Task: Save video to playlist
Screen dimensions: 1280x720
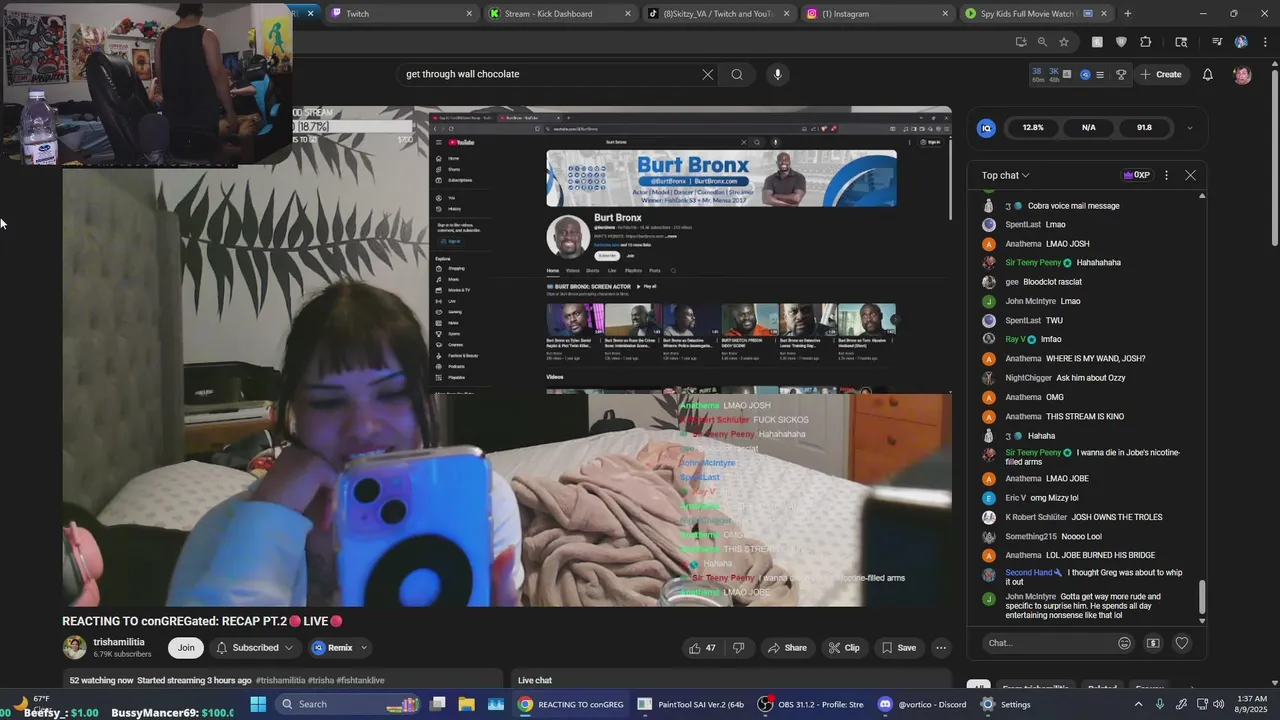Action: [x=898, y=648]
